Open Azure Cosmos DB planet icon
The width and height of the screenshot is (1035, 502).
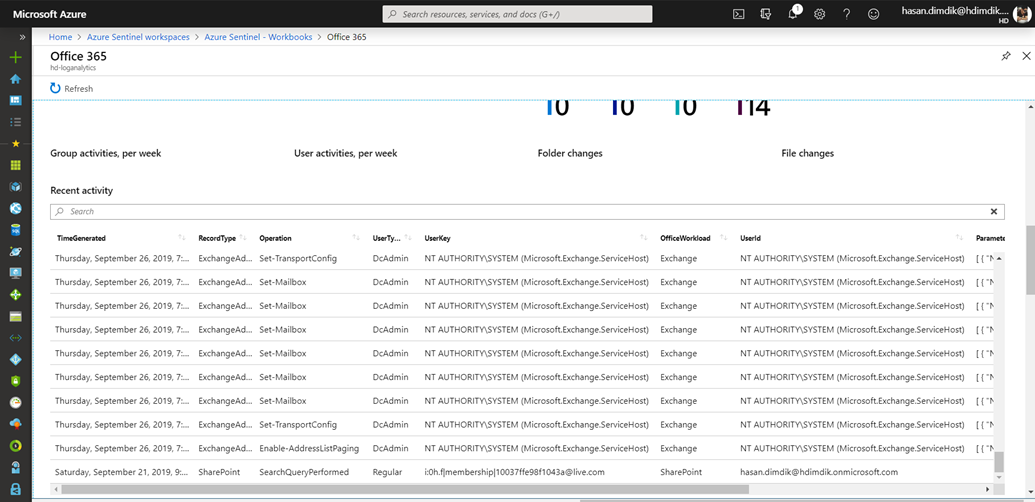pyautogui.click(x=16, y=251)
